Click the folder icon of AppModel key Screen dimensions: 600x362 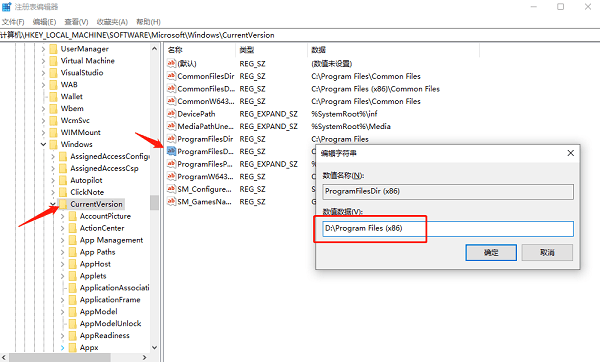tap(73, 312)
